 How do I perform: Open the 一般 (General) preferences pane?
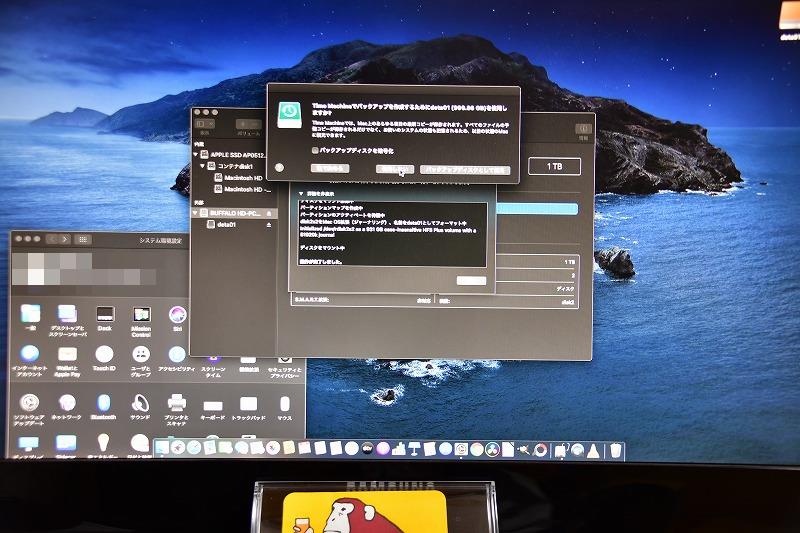coord(31,317)
